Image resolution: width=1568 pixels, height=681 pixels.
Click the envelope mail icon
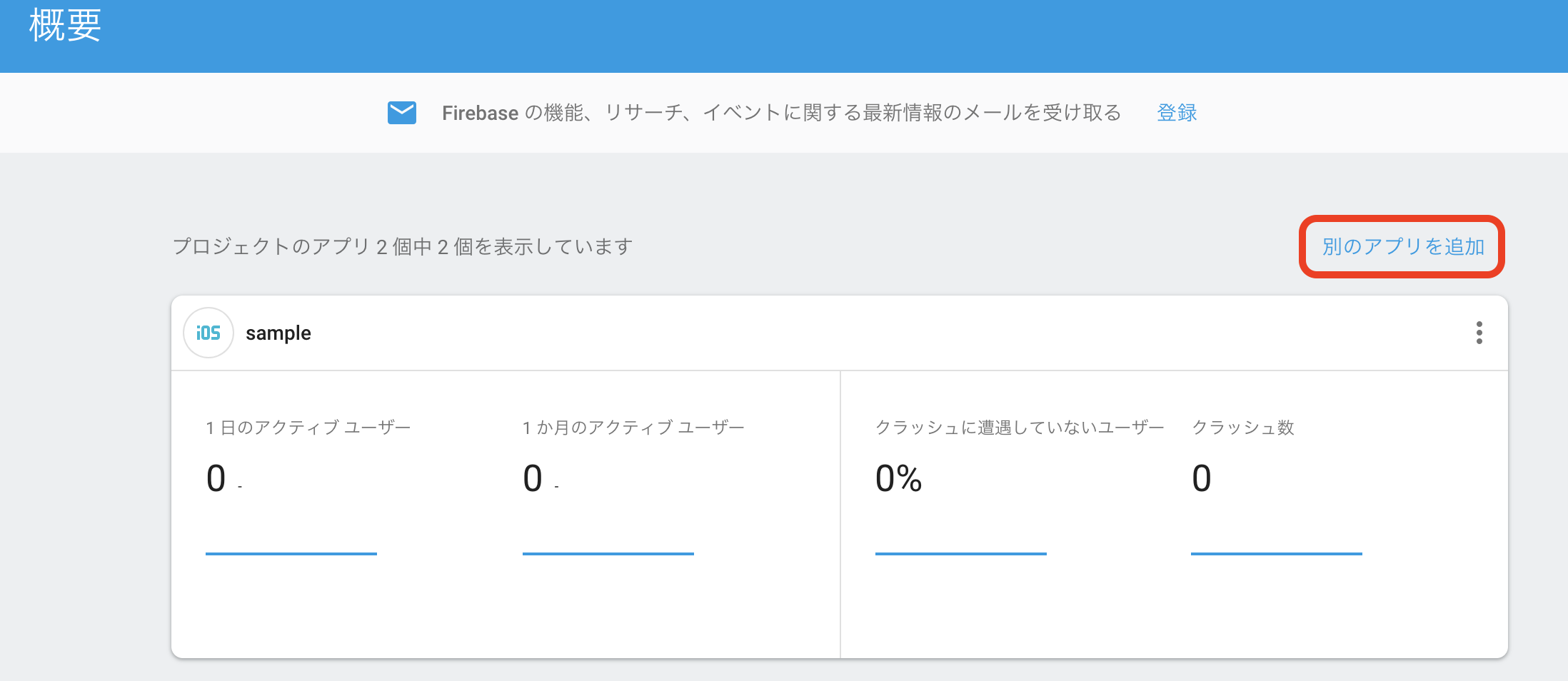(x=402, y=113)
